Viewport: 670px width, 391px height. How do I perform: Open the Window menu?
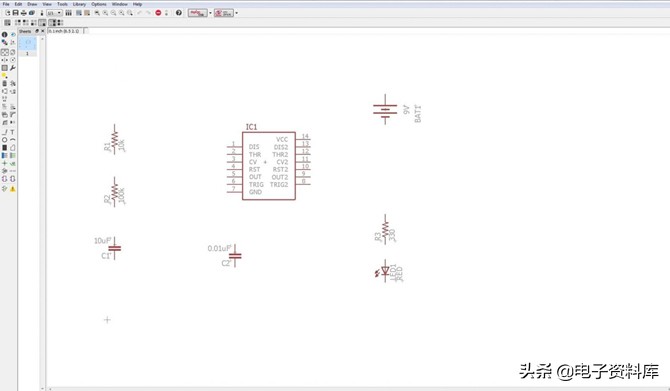click(120, 4)
